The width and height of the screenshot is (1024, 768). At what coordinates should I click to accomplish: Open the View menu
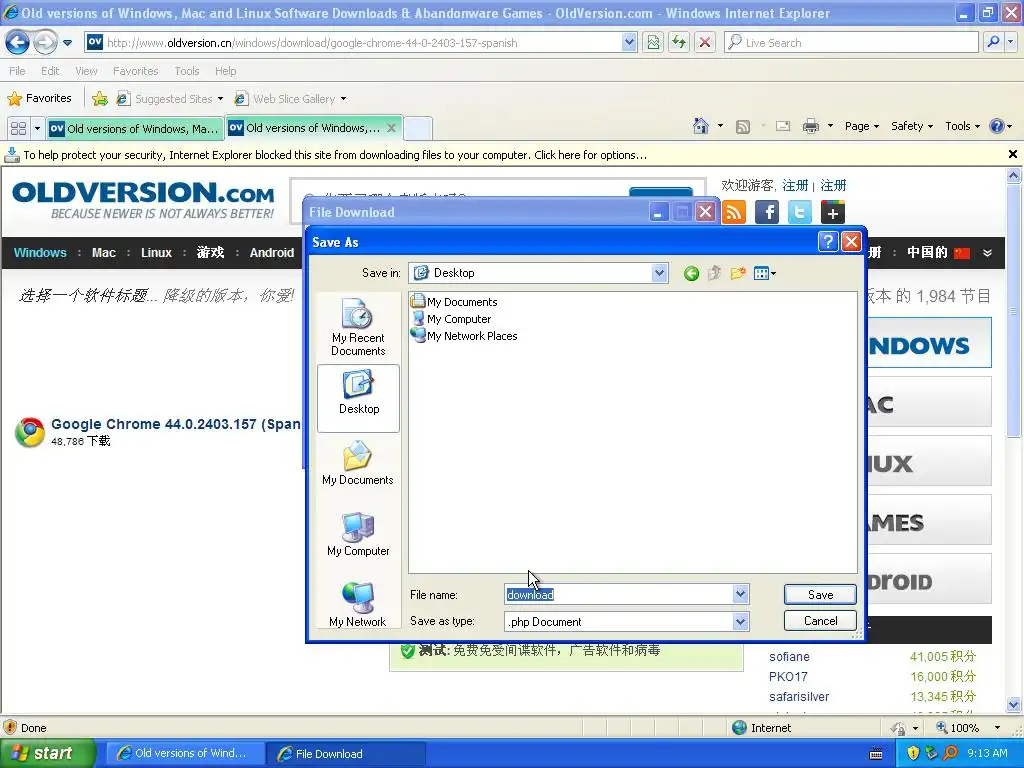[86, 71]
